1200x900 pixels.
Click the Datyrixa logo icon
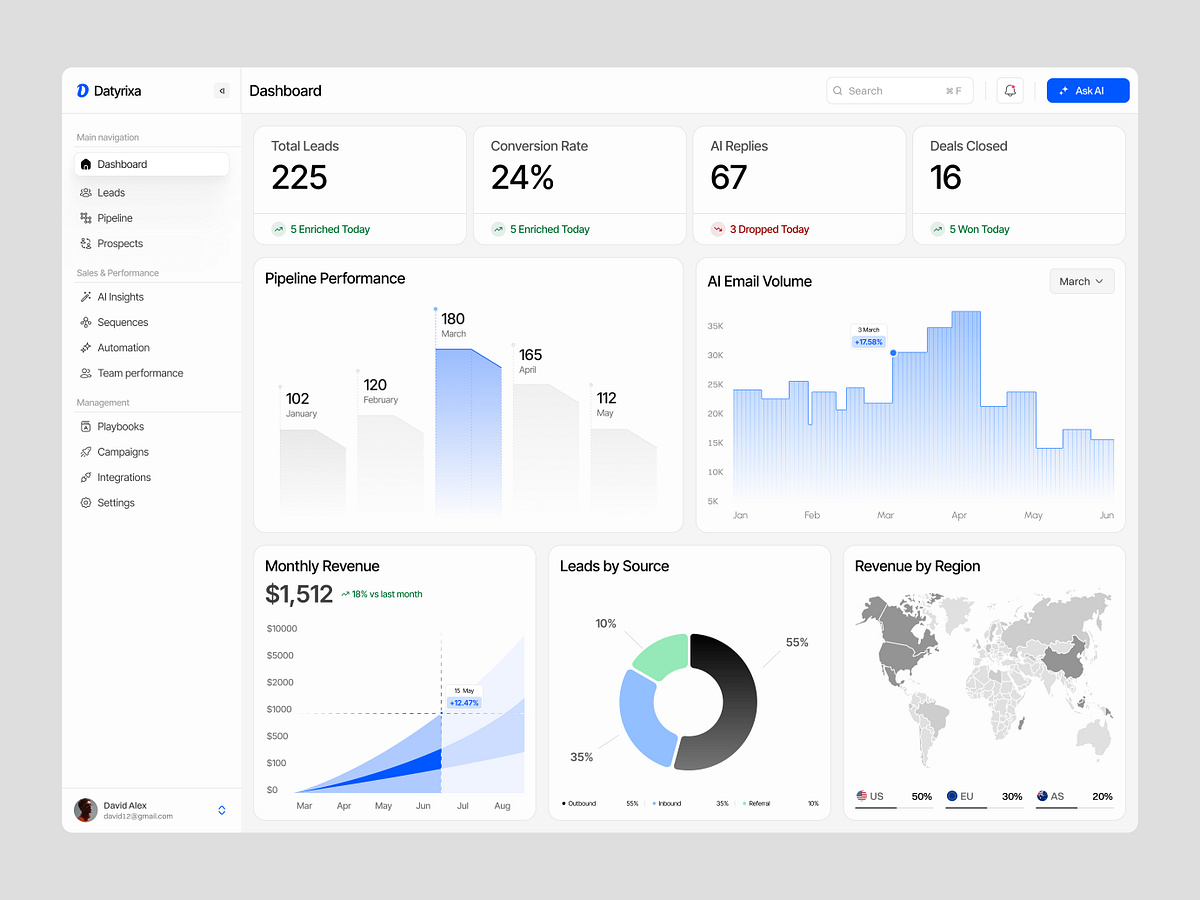(x=82, y=91)
